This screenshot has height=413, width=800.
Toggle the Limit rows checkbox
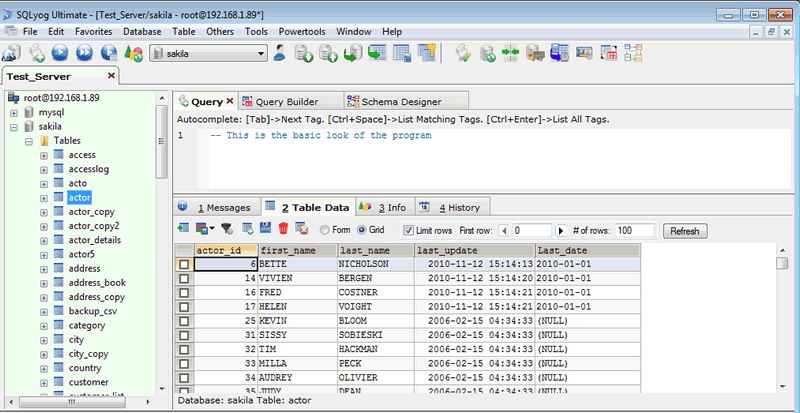[x=408, y=231]
